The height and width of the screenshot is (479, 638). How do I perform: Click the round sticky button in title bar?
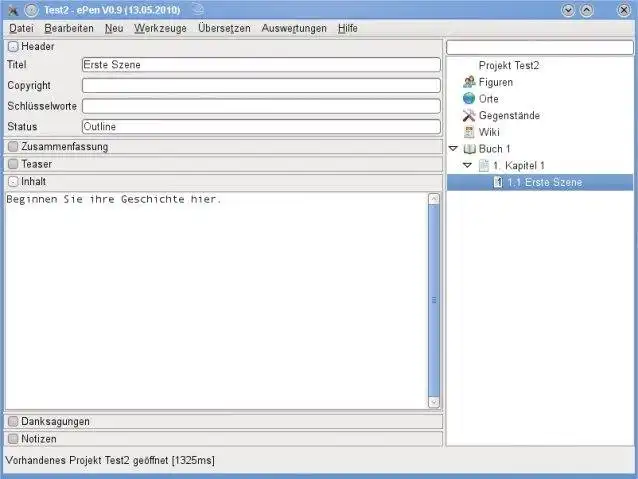click(31, 10)
